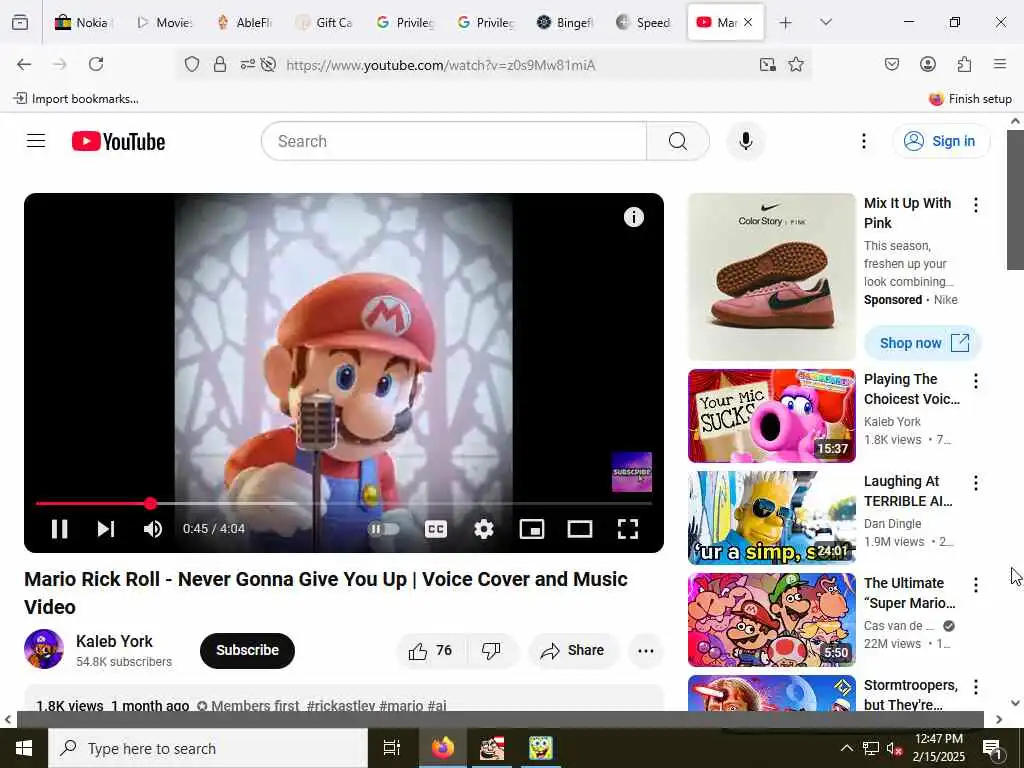Click Shop now on Nike ad
This screenshot has height=768, width=1024.
tap(923, 343)
